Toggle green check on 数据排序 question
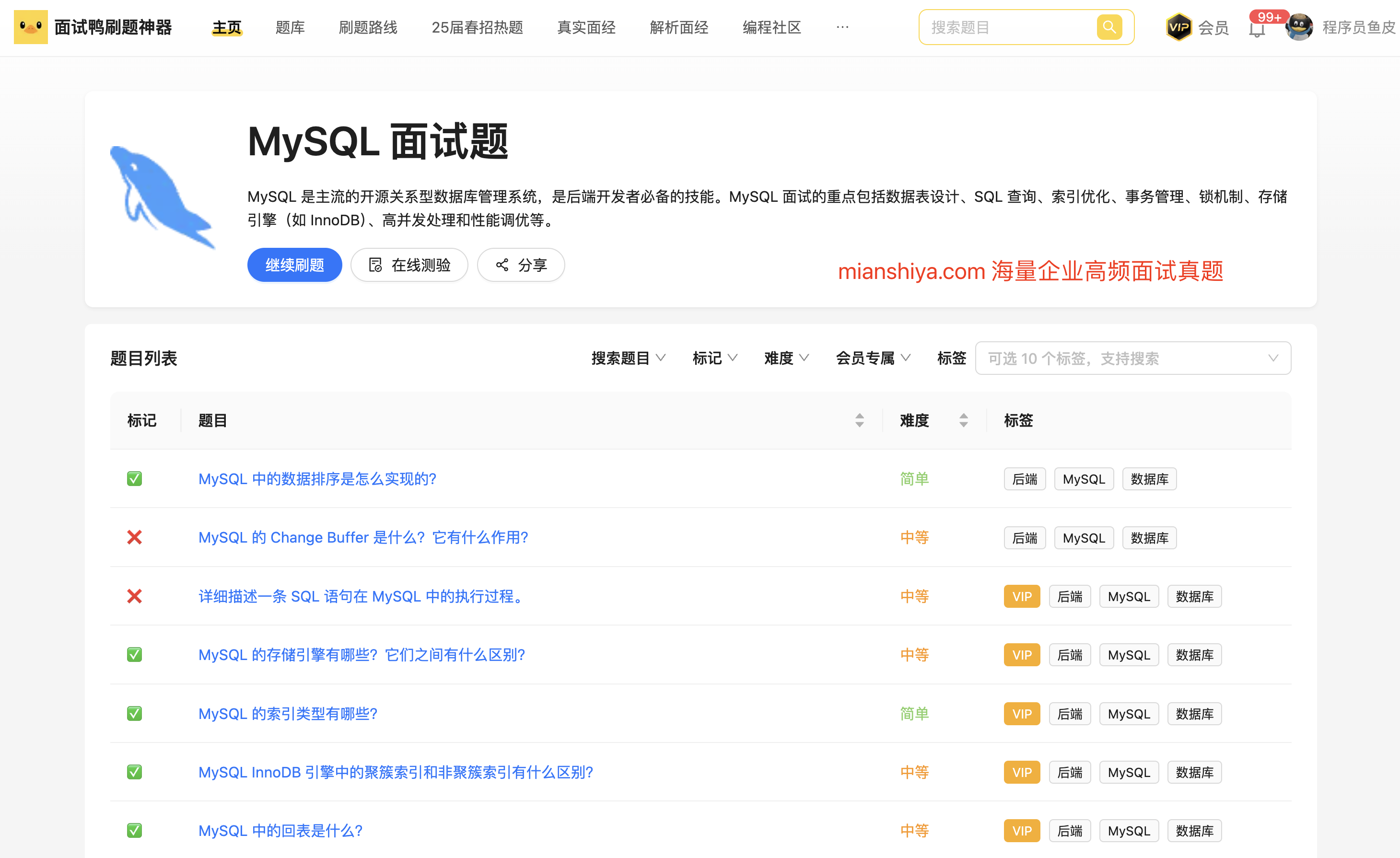The height and width of the screenshot is (858, 1400). tap(134, 479)
